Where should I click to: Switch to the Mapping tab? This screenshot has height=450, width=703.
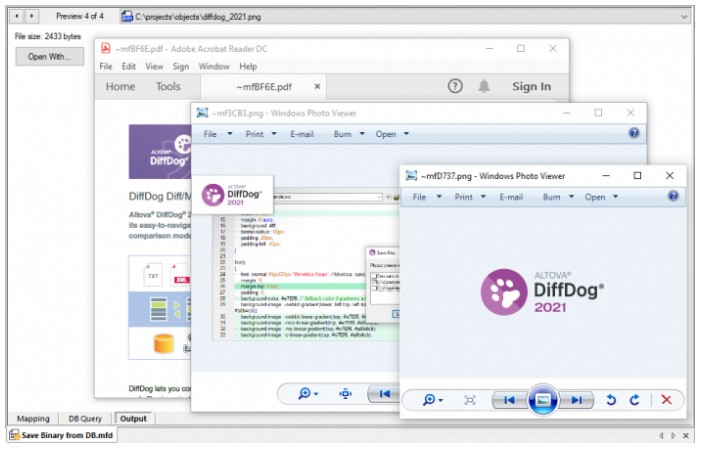coord(33,419)
